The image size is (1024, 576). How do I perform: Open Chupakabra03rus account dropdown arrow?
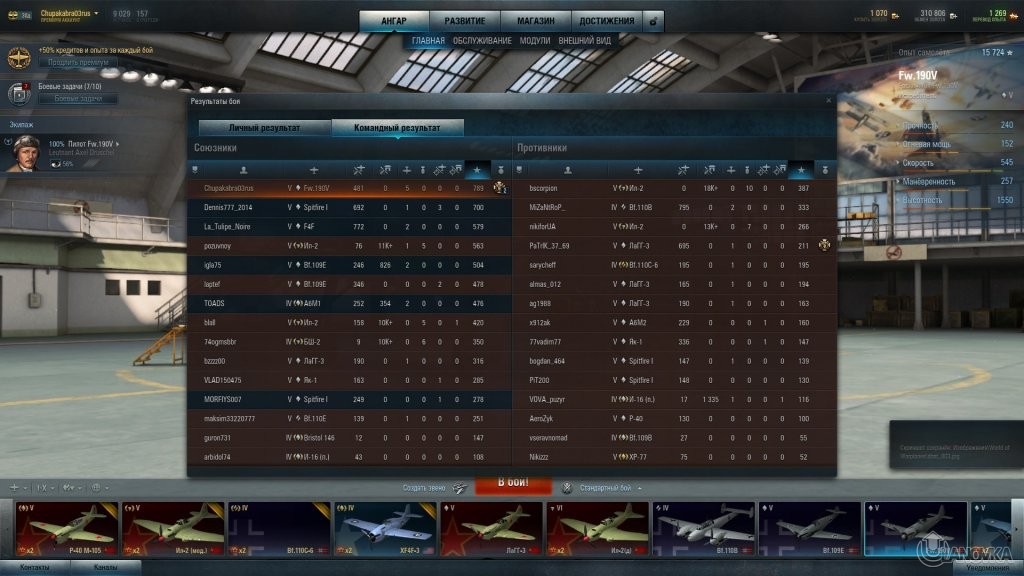tap(97, 13)
